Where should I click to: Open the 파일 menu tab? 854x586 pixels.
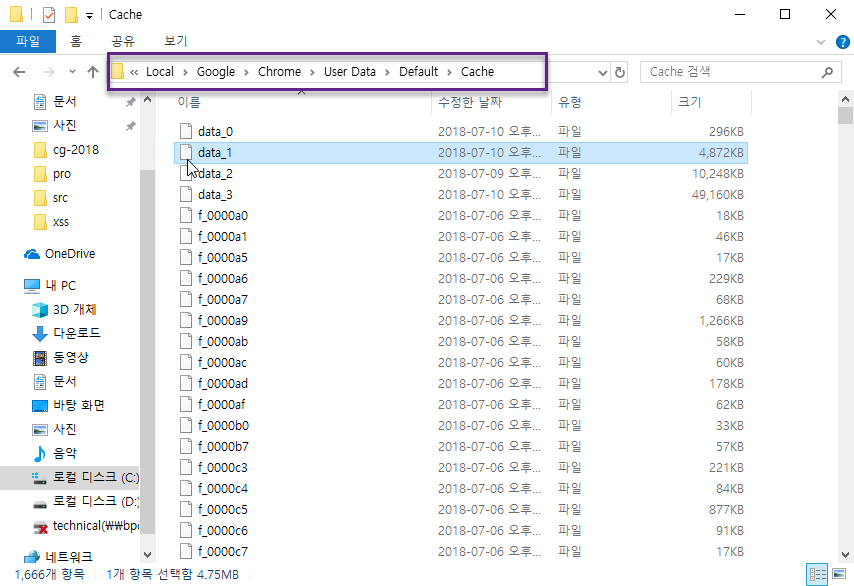click(28, 41)
